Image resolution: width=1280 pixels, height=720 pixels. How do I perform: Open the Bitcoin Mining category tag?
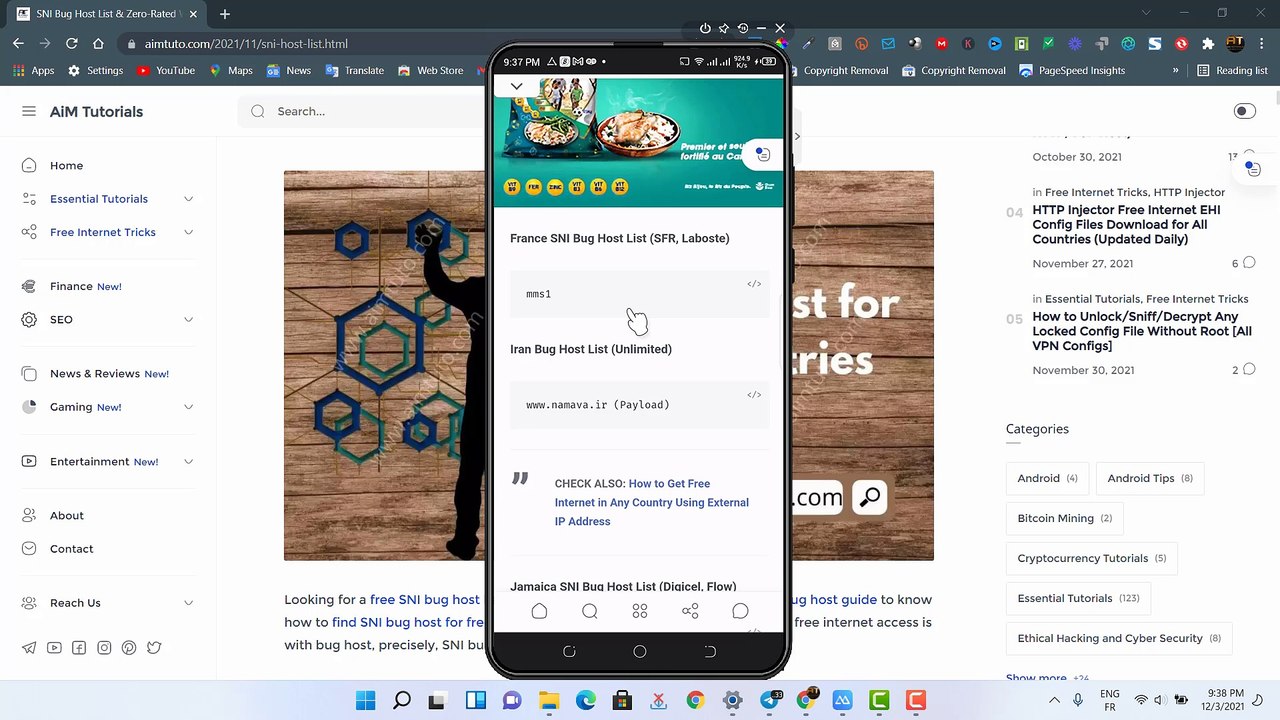pyautogui.click(x=1063, y=518)
